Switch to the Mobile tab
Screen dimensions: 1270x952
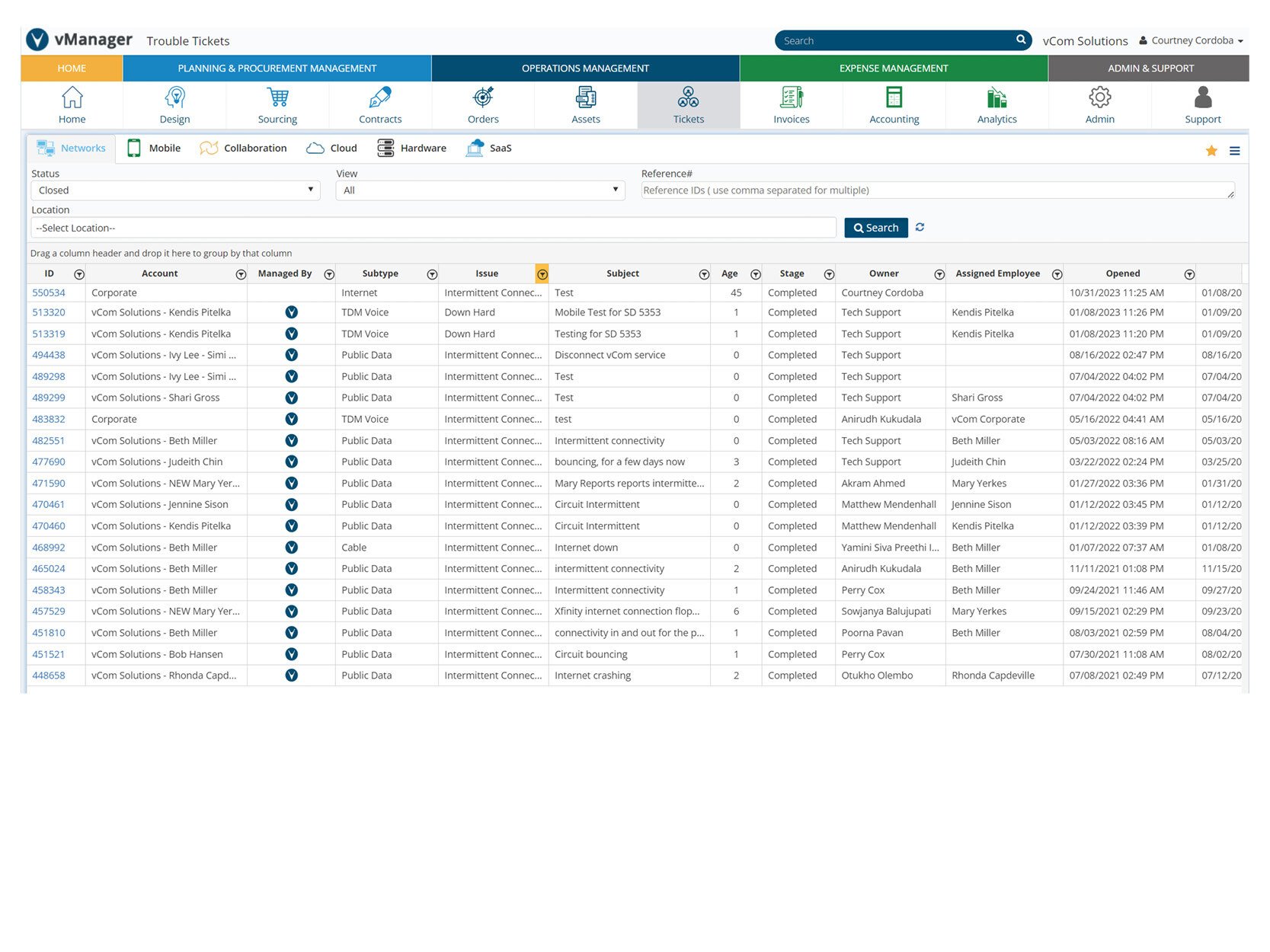pyautogui.click(x=154, y=148)
